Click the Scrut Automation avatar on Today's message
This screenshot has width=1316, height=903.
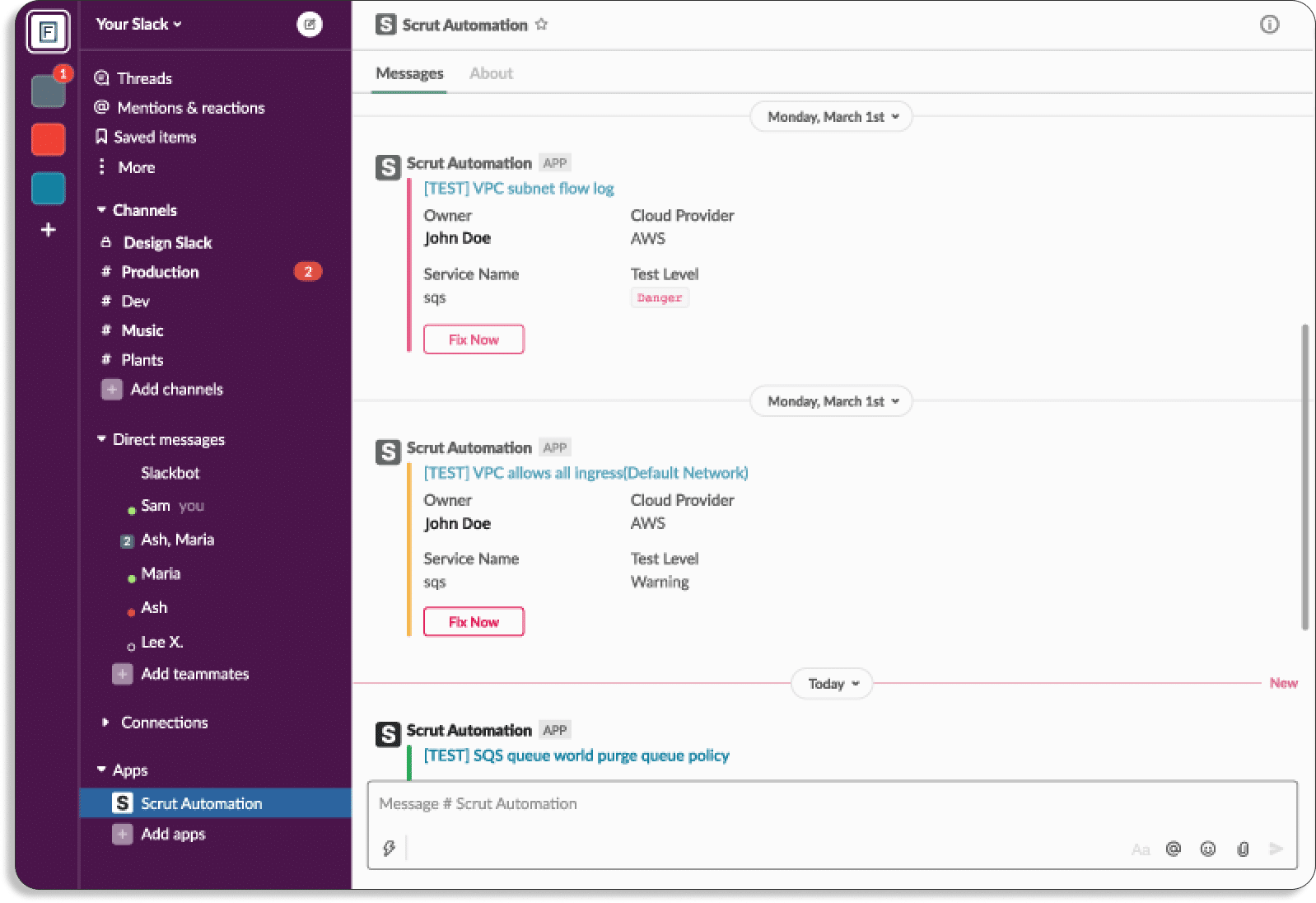point(388,734)
